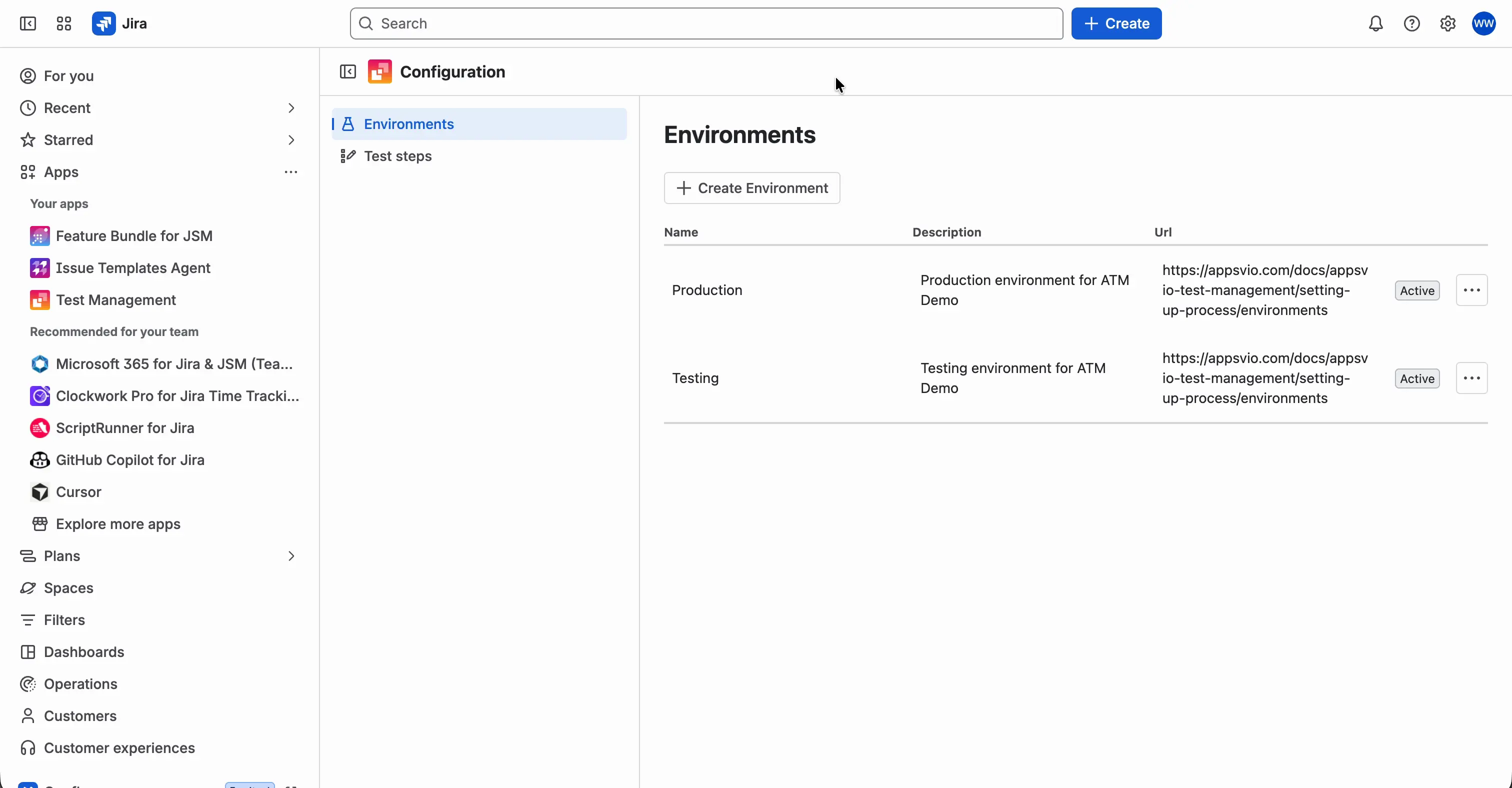The height and width of the screenshot is (788, 1512).
Task: Open the app switcher grid icon
Action: [x=63, y=23]
